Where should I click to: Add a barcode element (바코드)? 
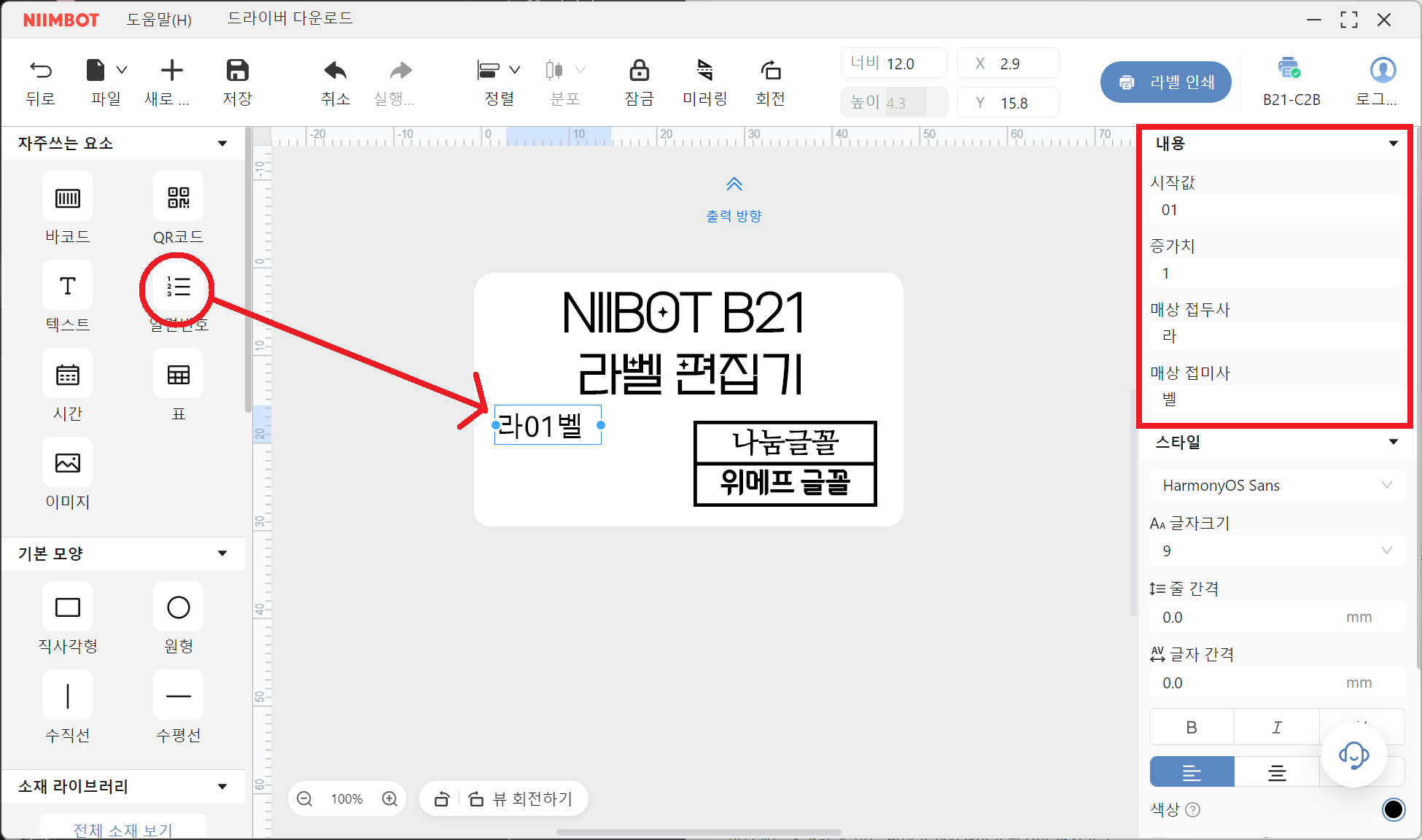[68, 197]
